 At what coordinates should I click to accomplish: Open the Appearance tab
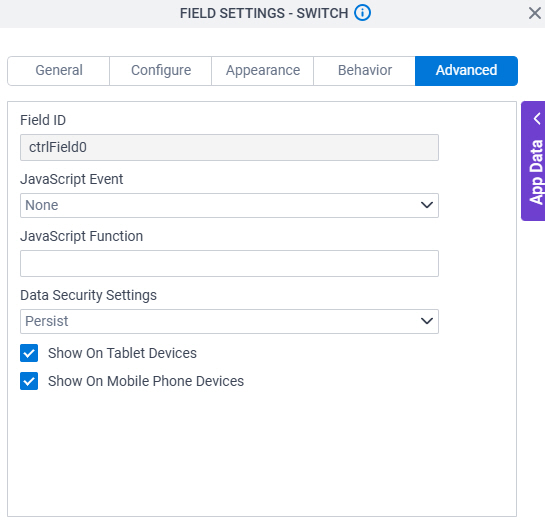click(x=263, y=71)
